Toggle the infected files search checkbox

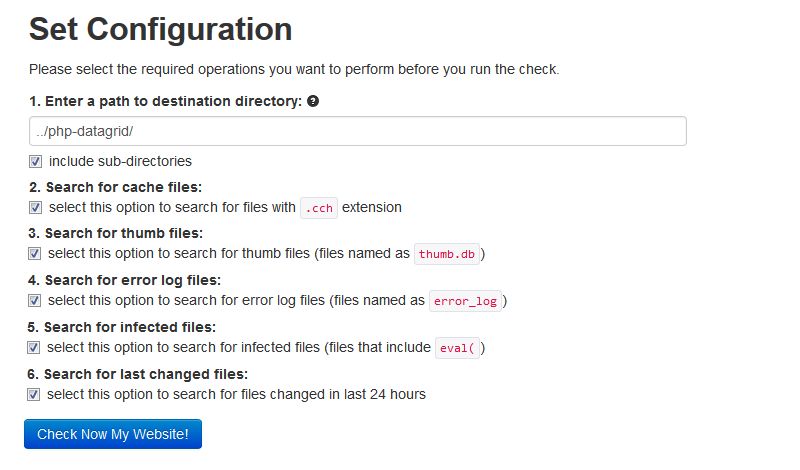[33, 348]
